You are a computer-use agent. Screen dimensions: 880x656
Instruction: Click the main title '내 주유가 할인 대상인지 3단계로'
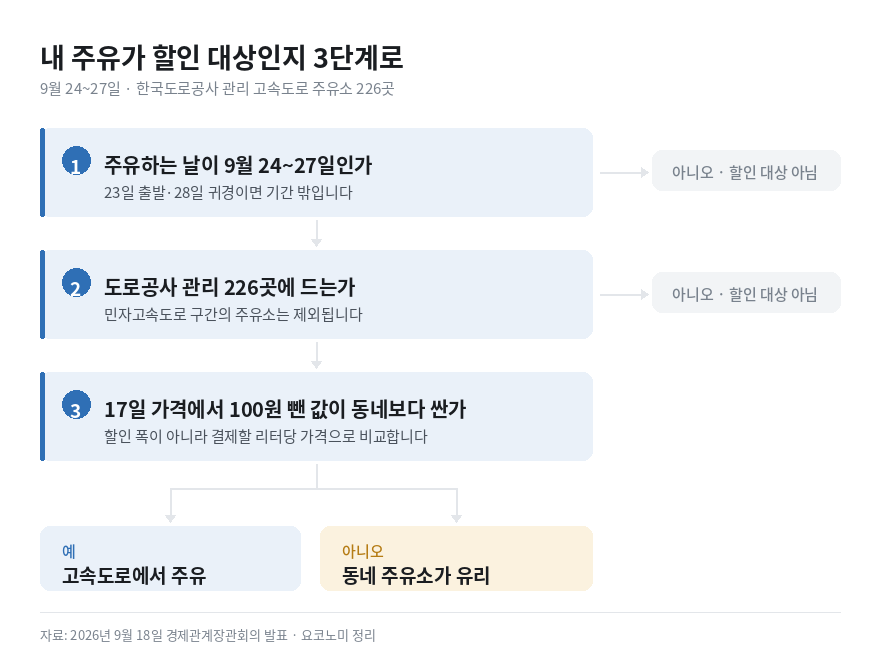(x=222, y=58)
